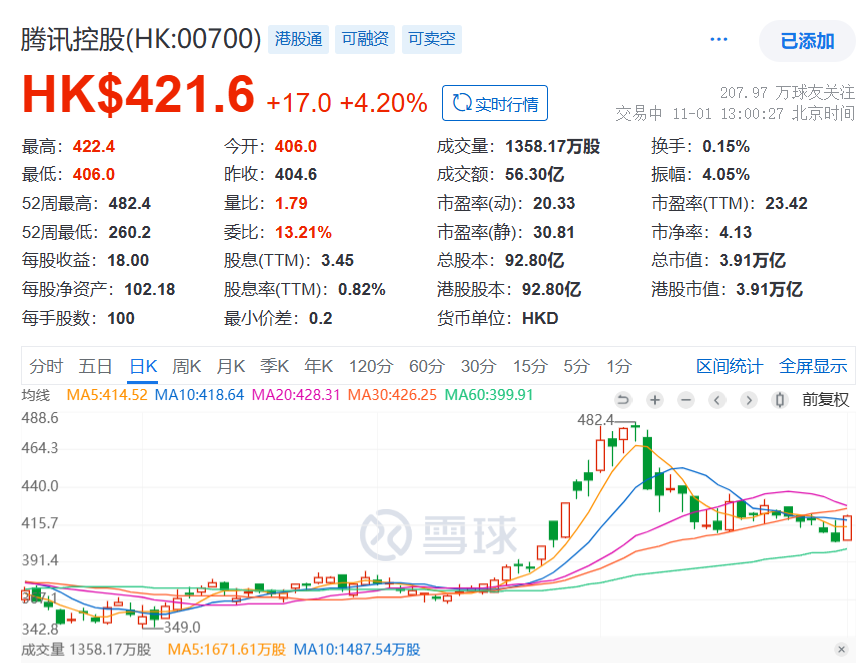Click the 可融资 tag
This screenshot has height=663, width=865.
pyautogui.click(x=365, y=39)
